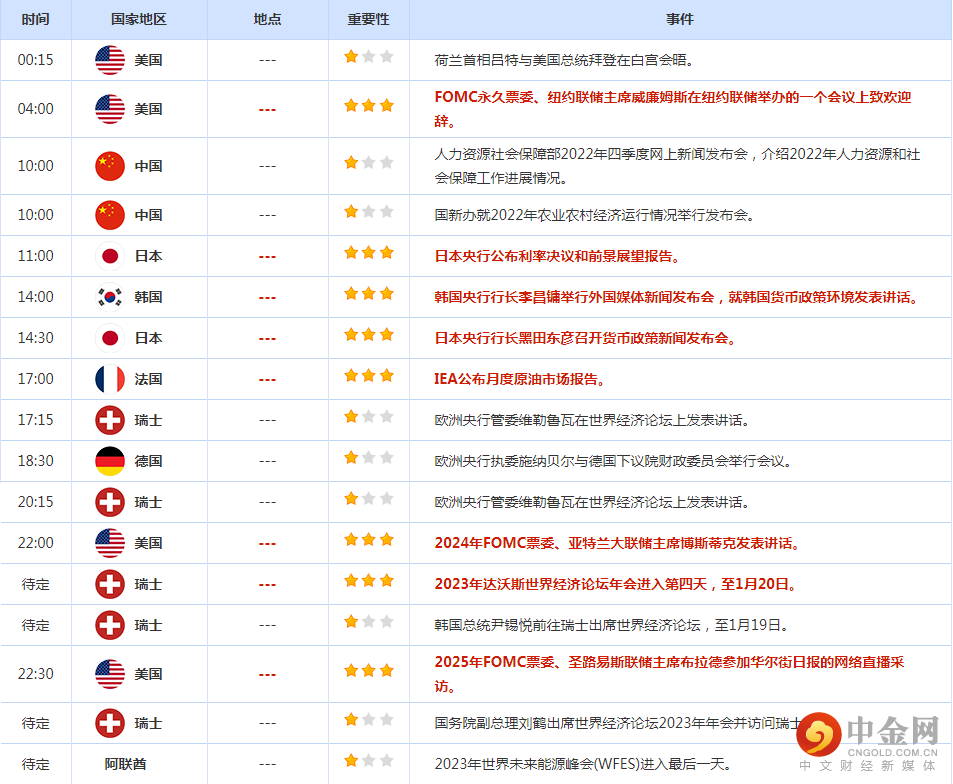Image resolution: width=953 pixels, height=784 pixels.
Task: Click the 事件 column header
Action: click(680, 20)
